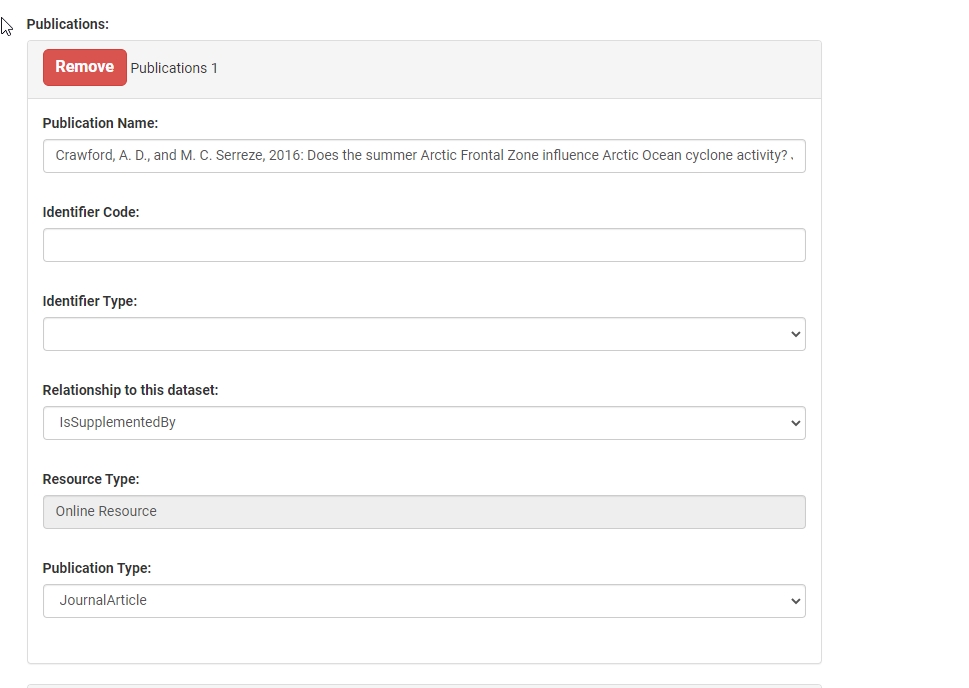969x688 pixels.
Task: Click the red Remove button
Action: click(x=85, y=67)
